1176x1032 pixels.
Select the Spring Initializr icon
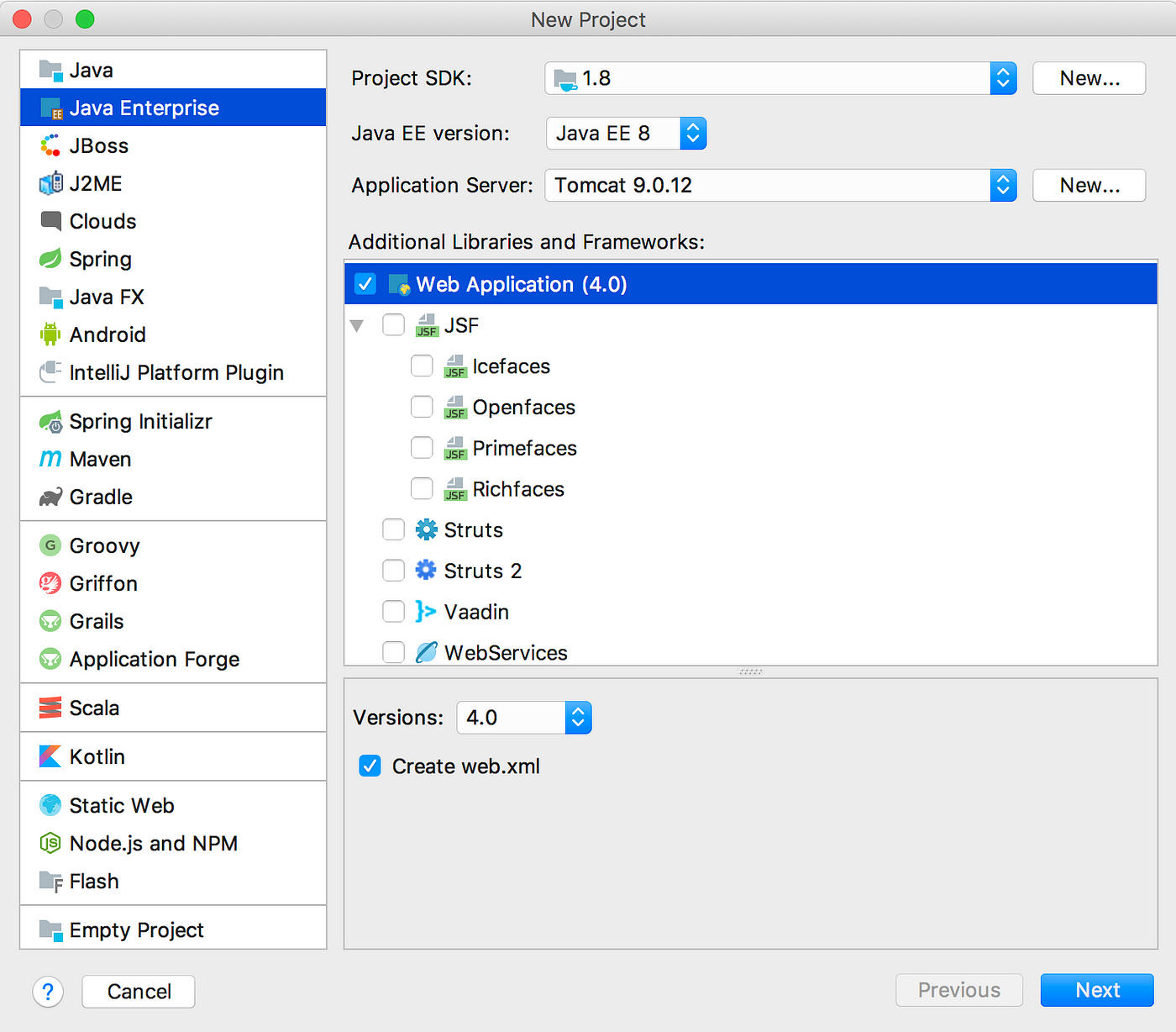[x=50, y=422]
